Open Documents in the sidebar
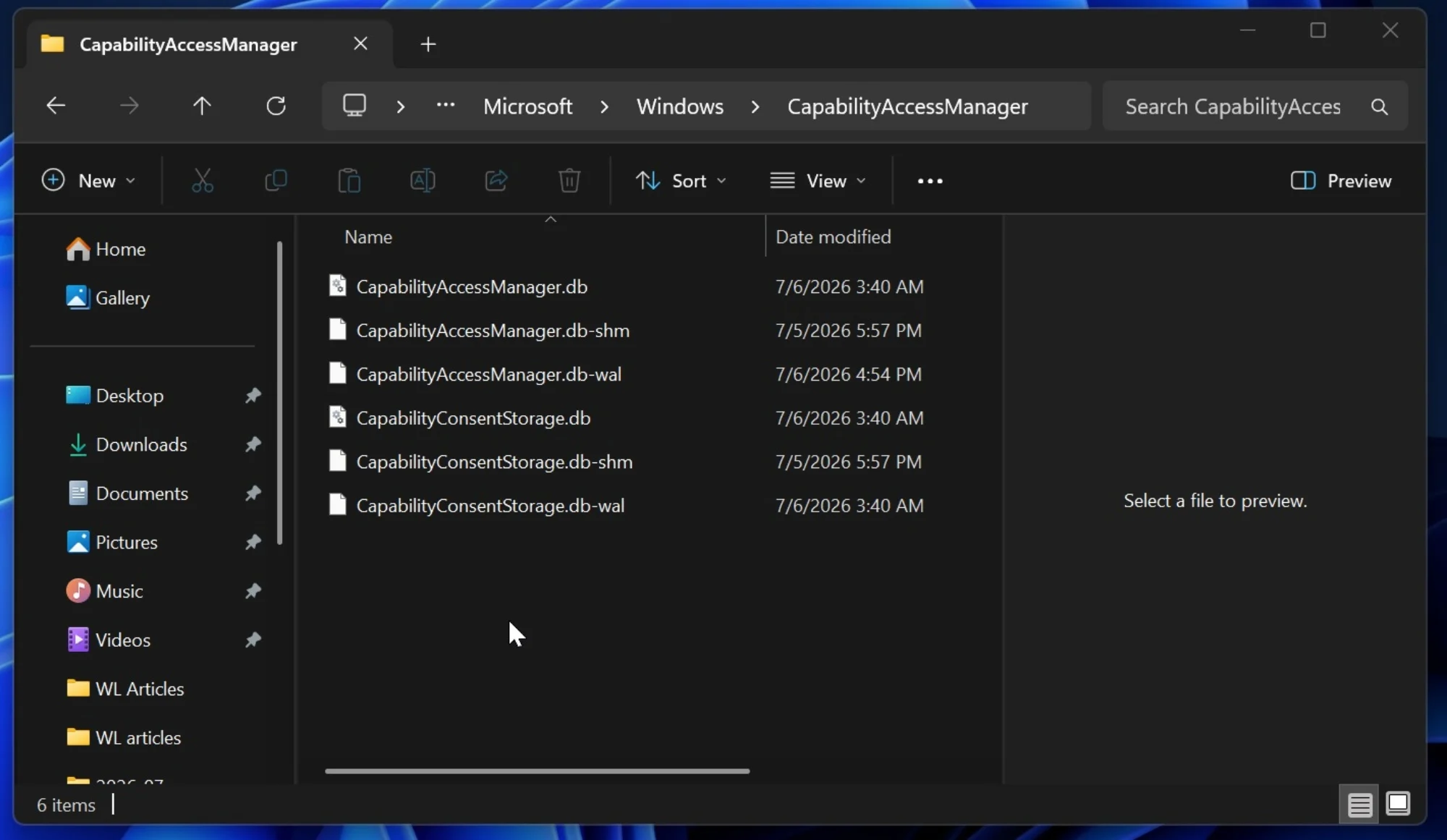 click(127, 493)
